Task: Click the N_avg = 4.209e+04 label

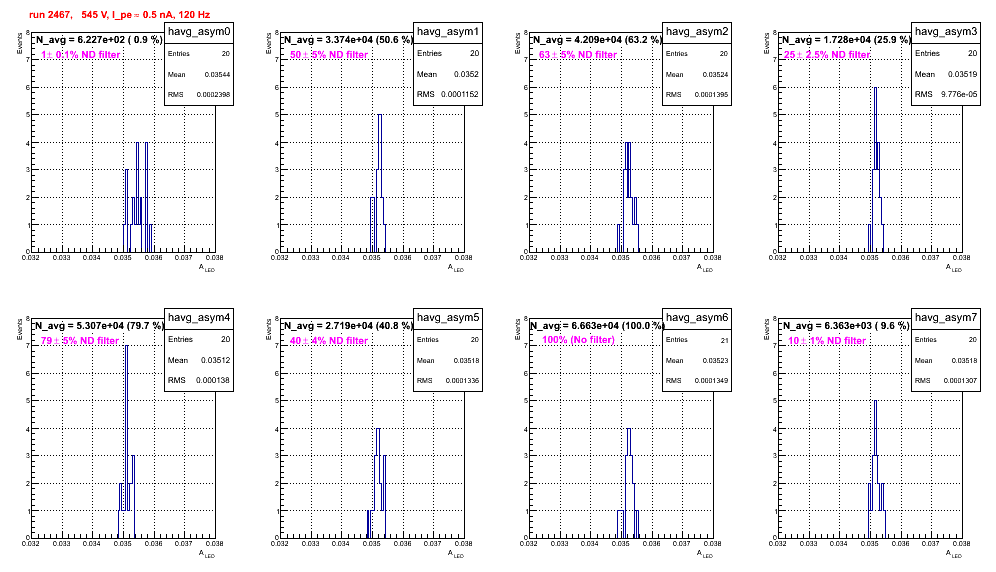Action: click(597, 40)
